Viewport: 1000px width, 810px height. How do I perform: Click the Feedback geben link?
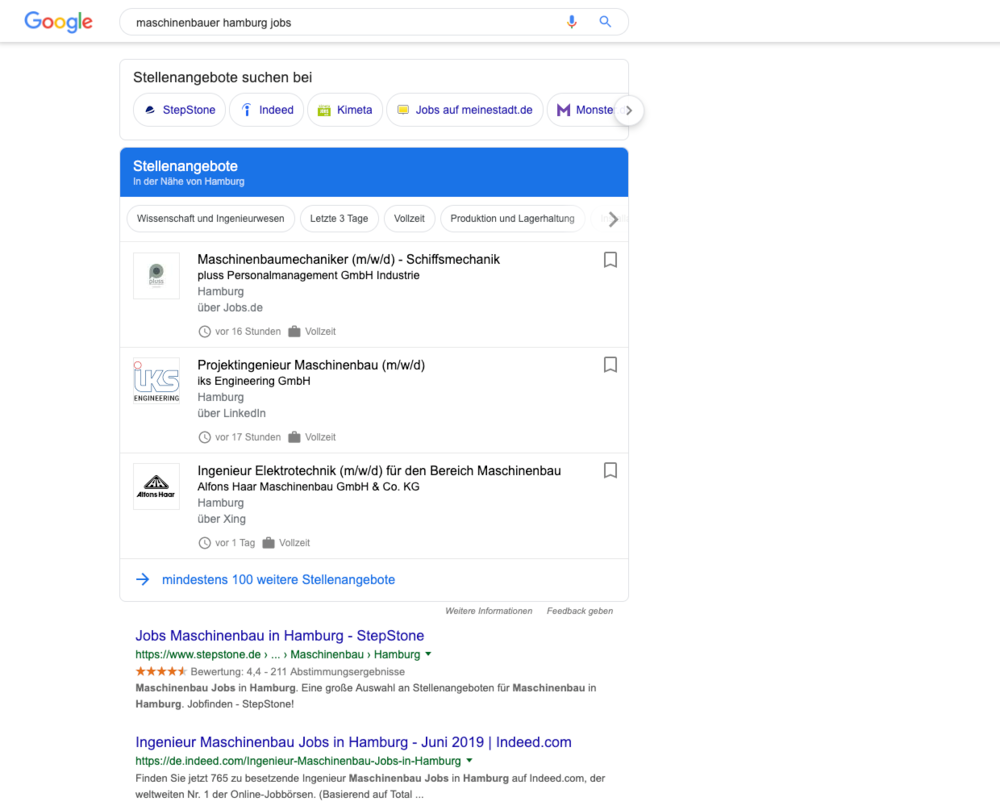(x=579, y=610)
